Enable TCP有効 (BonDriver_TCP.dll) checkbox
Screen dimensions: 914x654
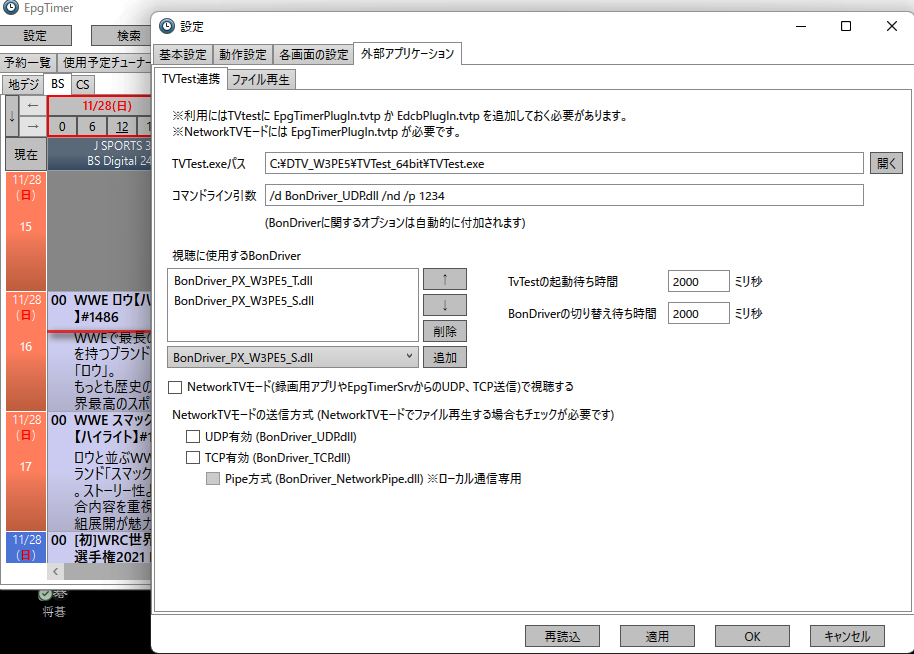[x=193, y=458]
